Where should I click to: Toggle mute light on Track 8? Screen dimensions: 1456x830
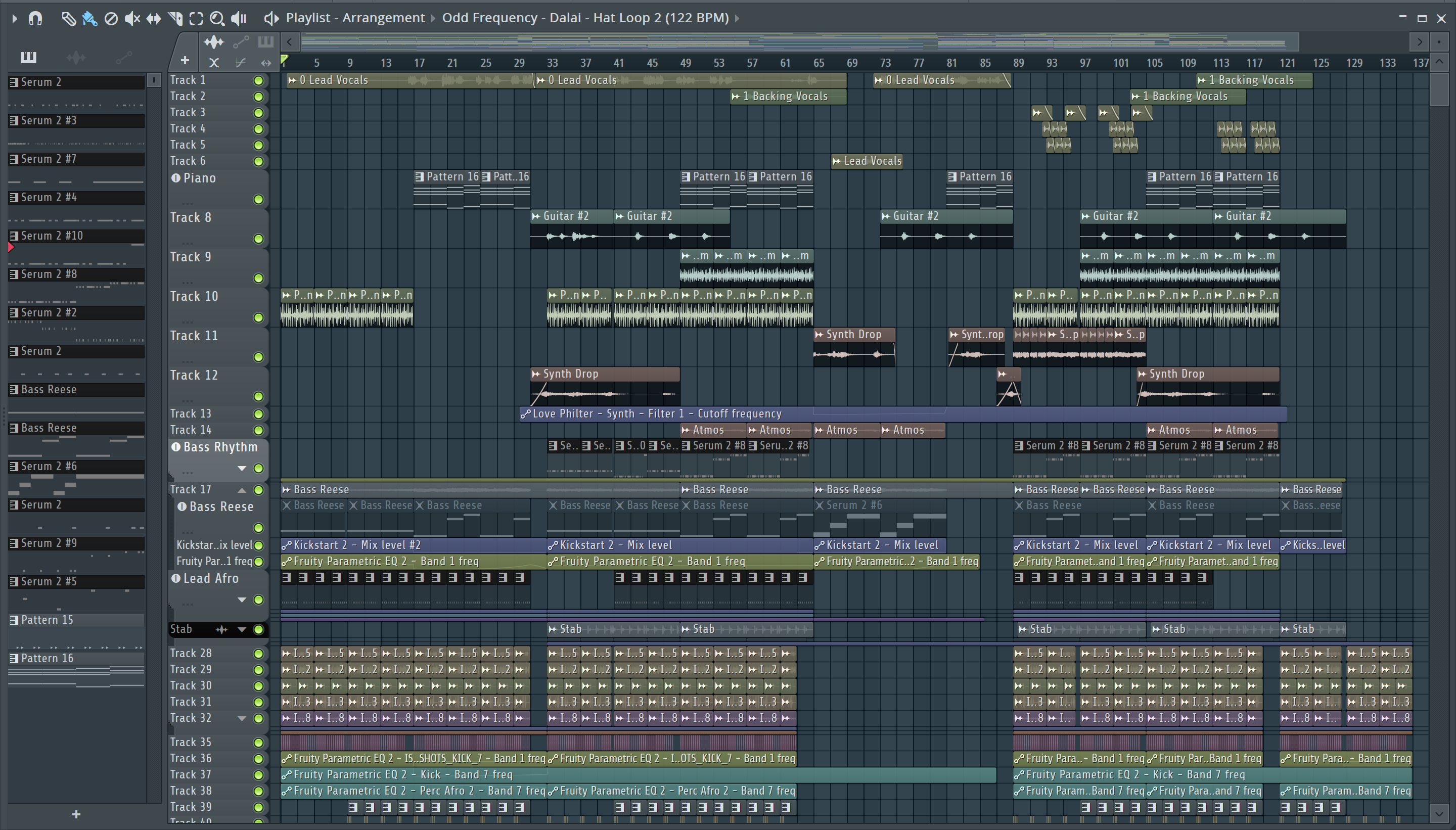click(258, 239)
